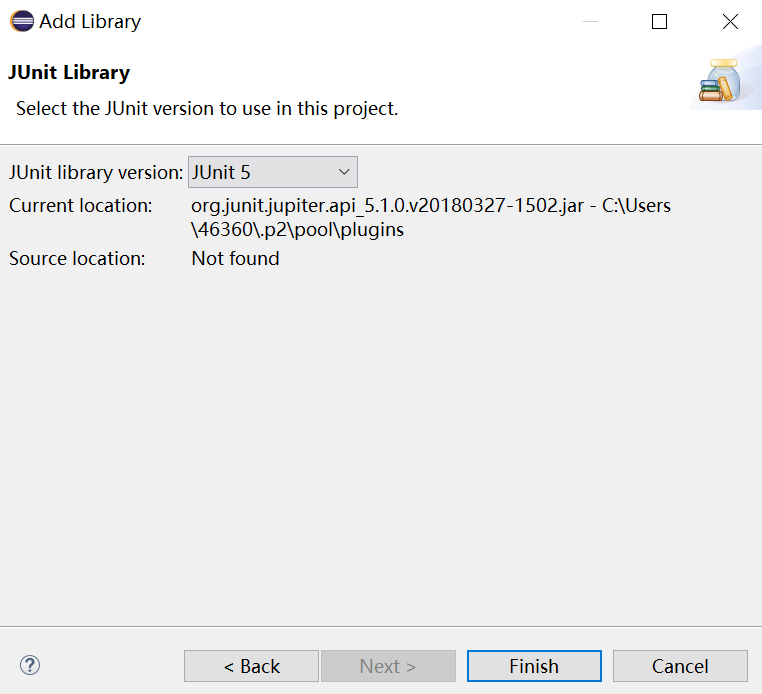This screenshot has width=762, height=694.
Task: Close the Add Library dialog
Action: [x=730, y=21]
